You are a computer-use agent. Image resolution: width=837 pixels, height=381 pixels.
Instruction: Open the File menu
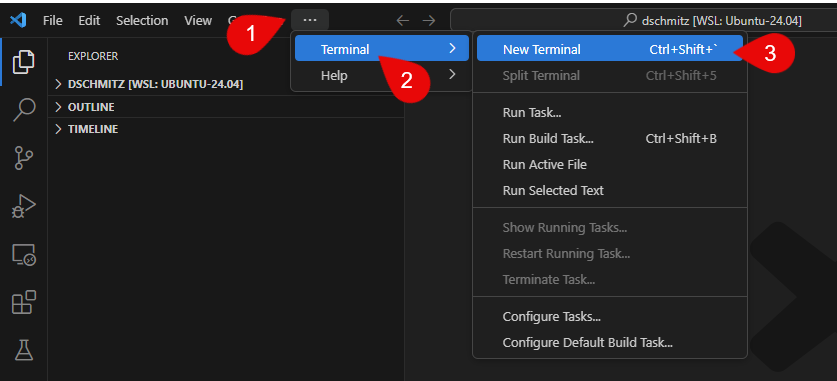tap(52, 21)
